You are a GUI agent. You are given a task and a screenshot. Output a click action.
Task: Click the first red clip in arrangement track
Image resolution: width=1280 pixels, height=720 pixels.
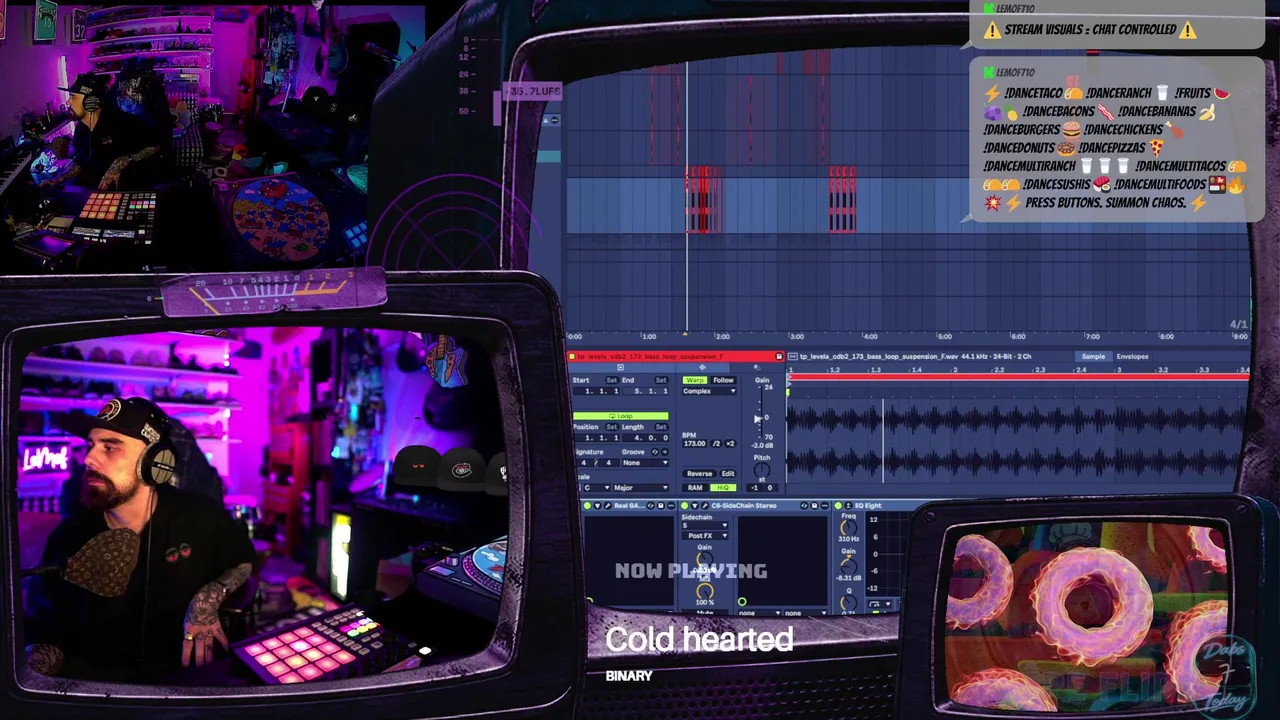pos(702,199)
